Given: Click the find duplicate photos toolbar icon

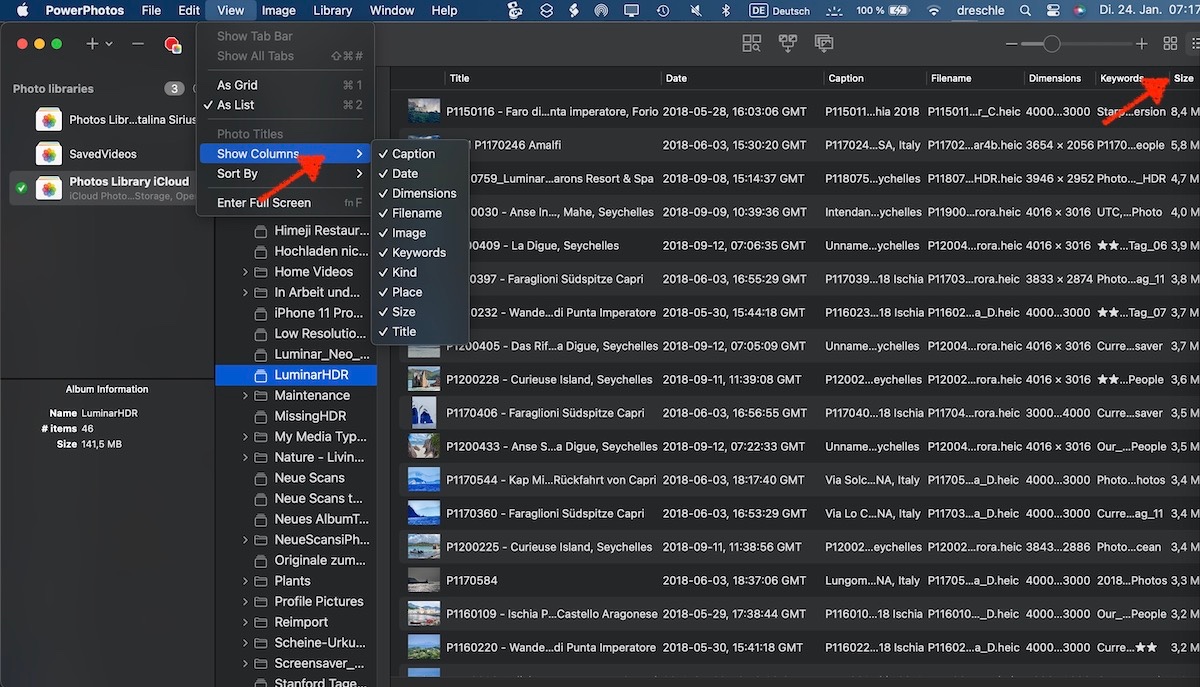Looking at the screenshot, I should (x=751, y=44).
